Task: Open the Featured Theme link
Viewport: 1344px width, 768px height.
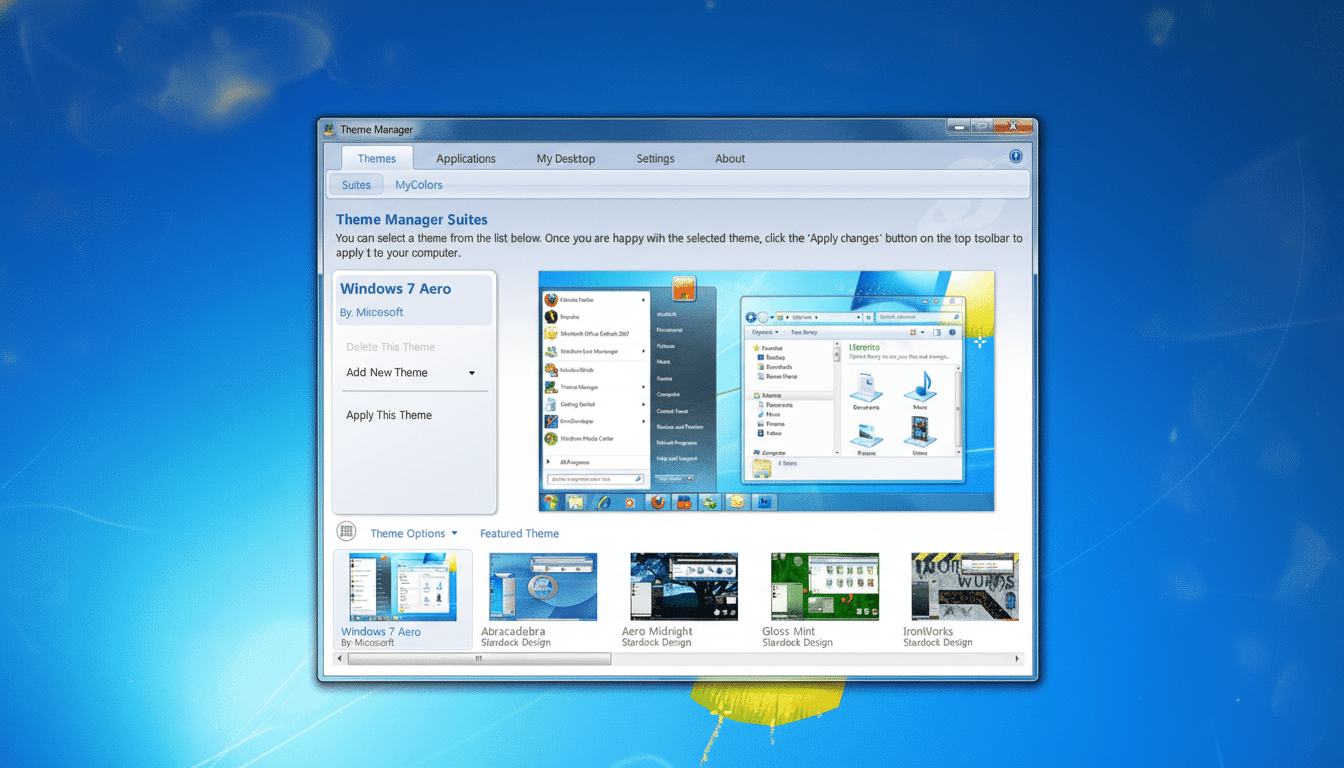Action: (519, 533)
